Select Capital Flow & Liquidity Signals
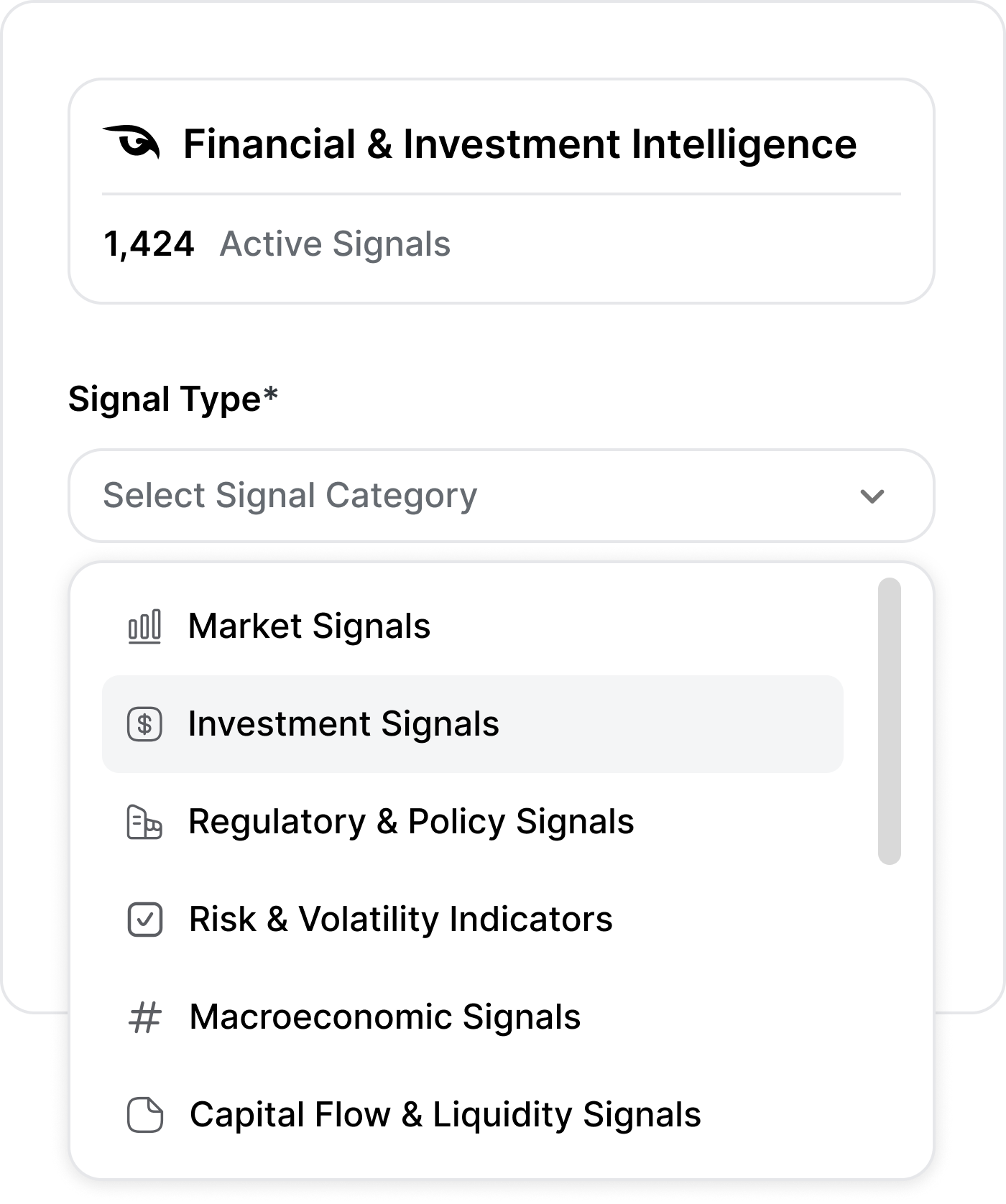The image size is (1006, 1204). click(445, 1115)
